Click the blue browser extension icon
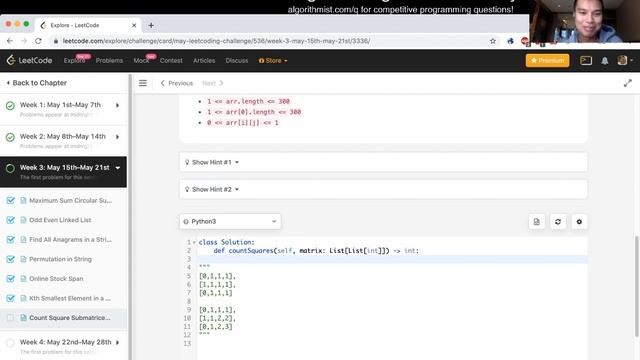 click(x=510, y=41)
